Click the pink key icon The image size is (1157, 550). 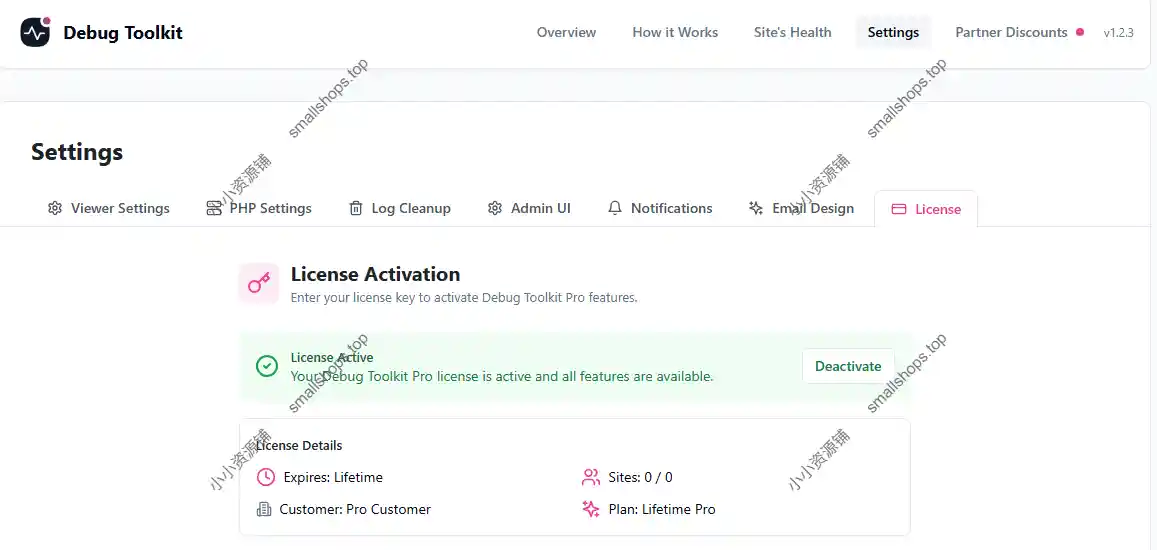(x=258, y=283)
